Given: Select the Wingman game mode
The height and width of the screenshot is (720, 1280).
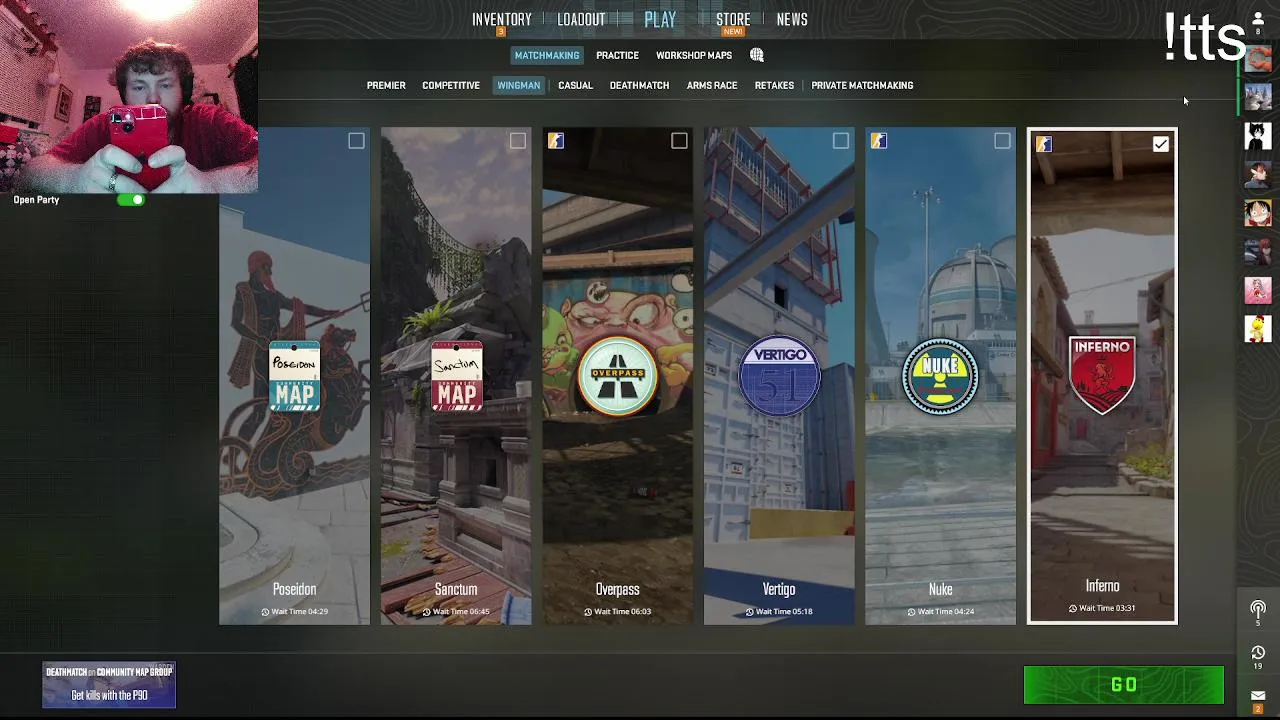Looking at the screenshot, I should click(x=519, y=85).
